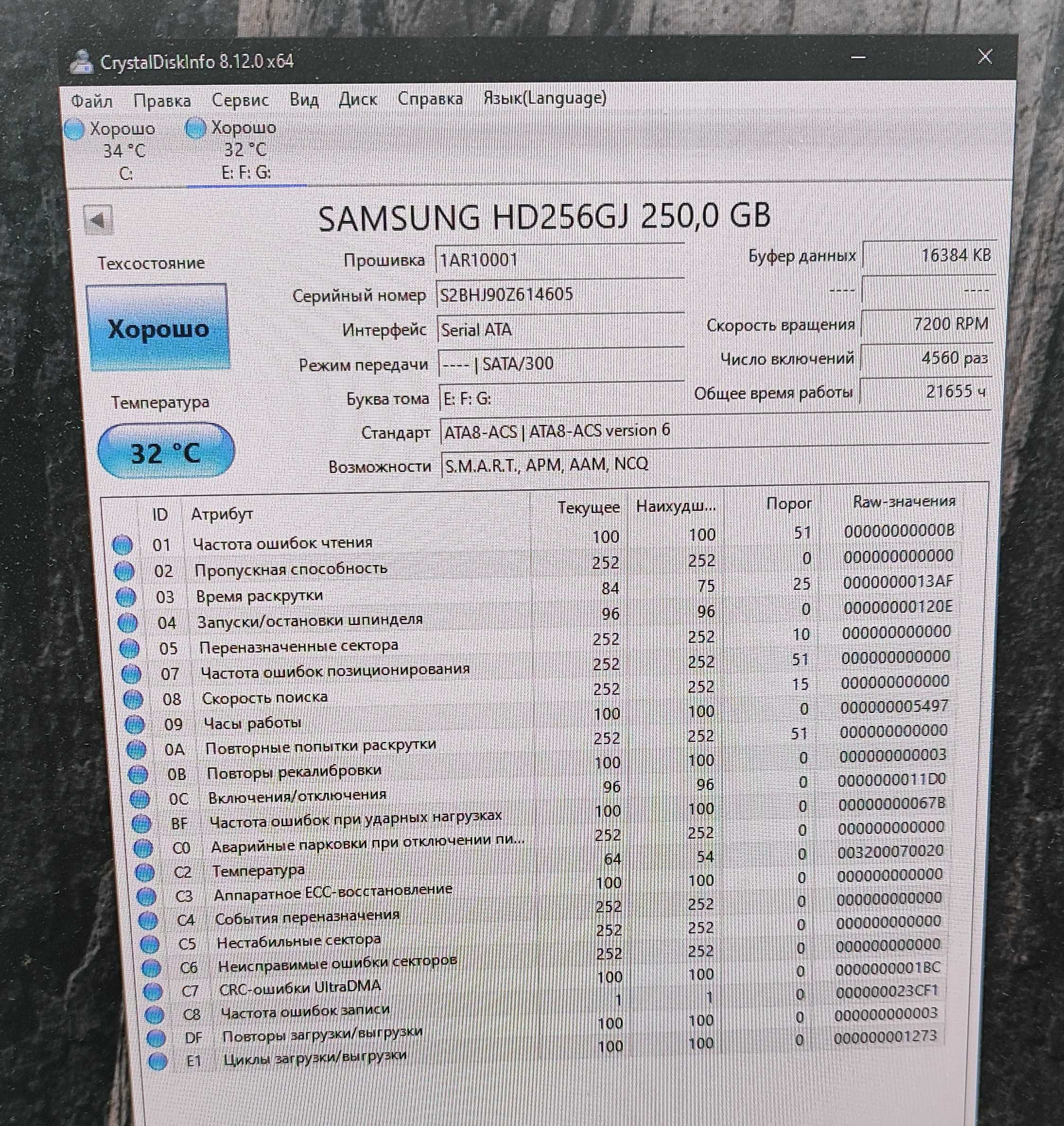
Task: Click the Raw-значения column header
Action: pos(904,501)
